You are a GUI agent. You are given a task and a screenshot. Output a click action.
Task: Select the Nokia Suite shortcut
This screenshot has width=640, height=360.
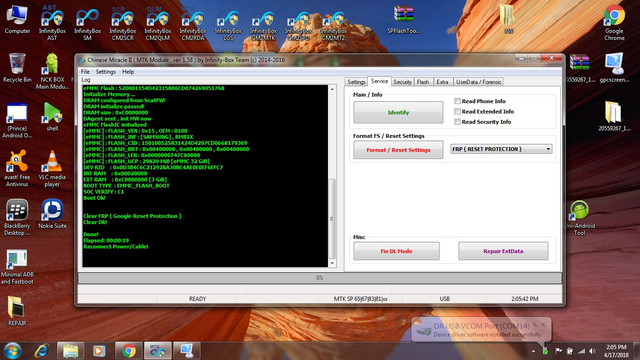pyautogui.click(x=52, y=214)
